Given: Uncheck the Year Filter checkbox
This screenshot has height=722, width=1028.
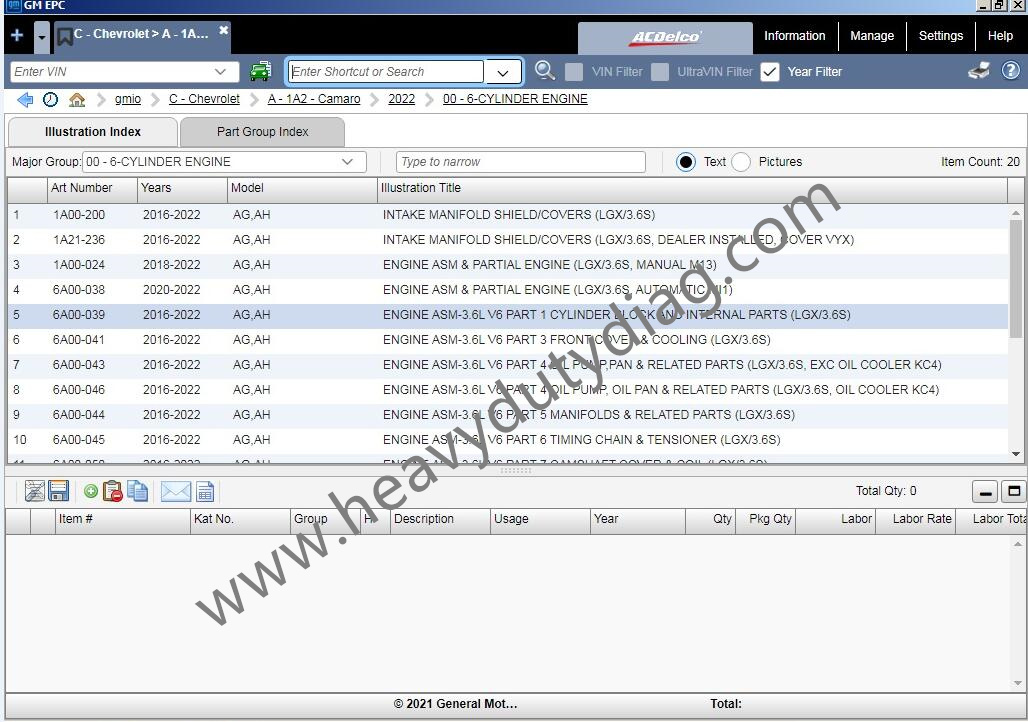Looking at the screenshot, I should pos(770,71).
